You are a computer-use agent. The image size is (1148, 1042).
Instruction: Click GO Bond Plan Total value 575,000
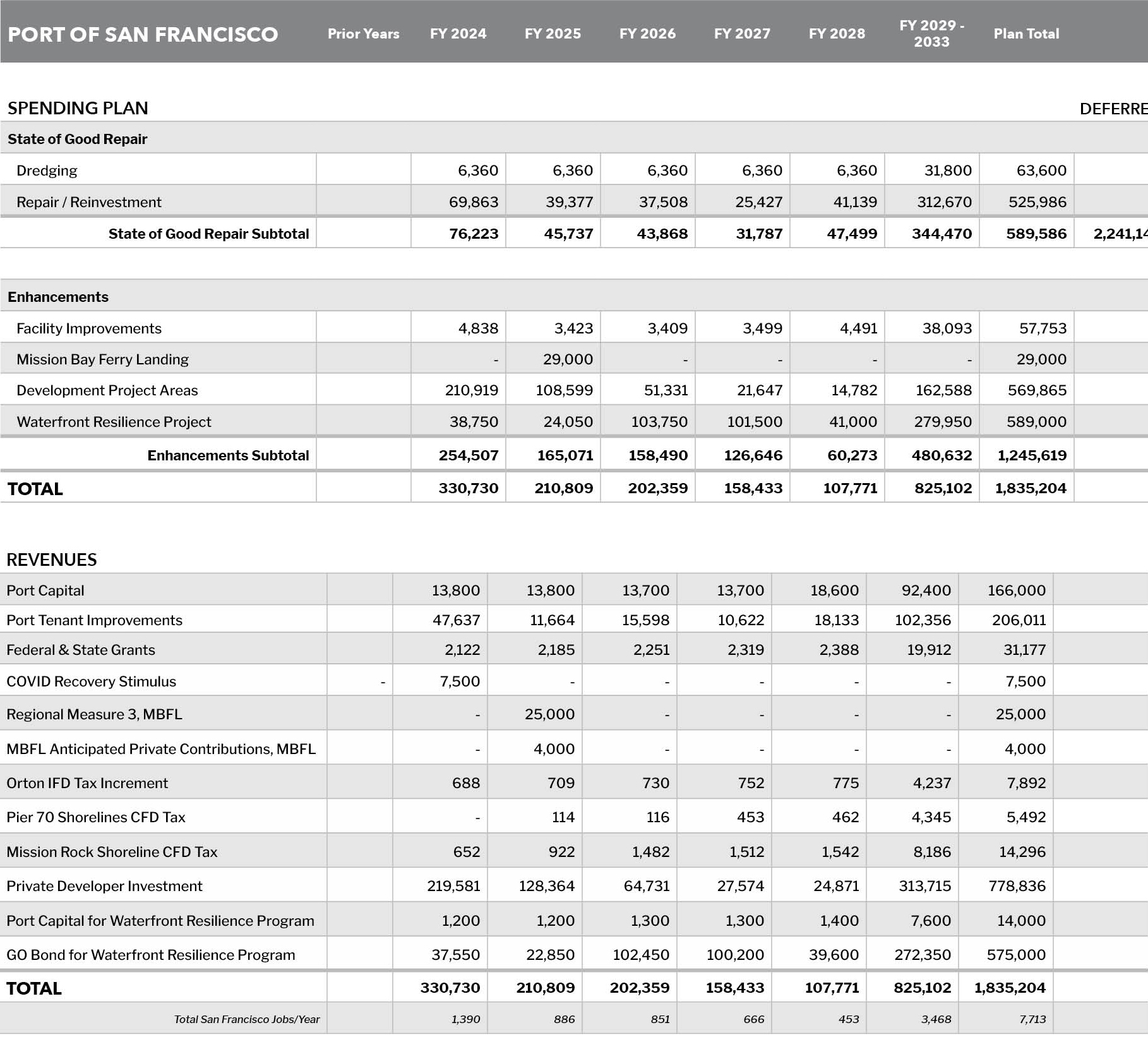1016,955
